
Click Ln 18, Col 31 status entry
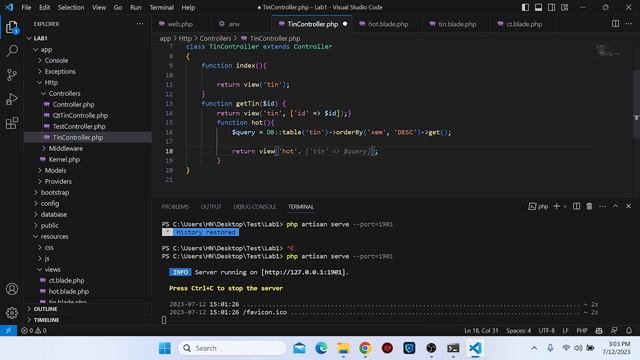(481, 331)
